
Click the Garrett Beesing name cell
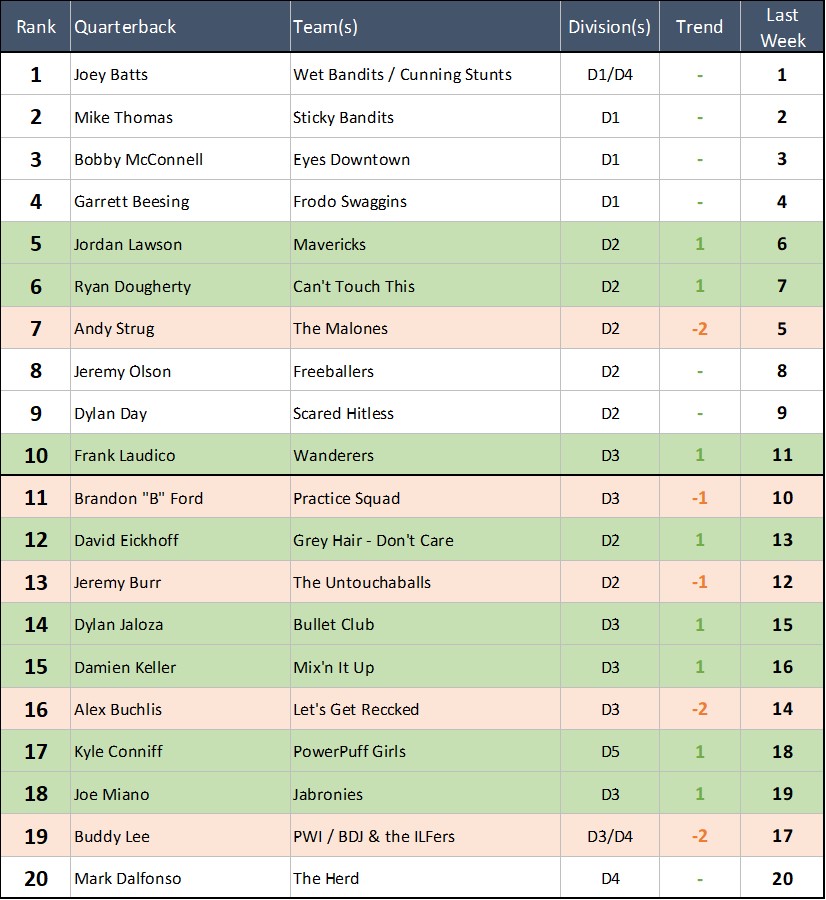click(131, 202)
